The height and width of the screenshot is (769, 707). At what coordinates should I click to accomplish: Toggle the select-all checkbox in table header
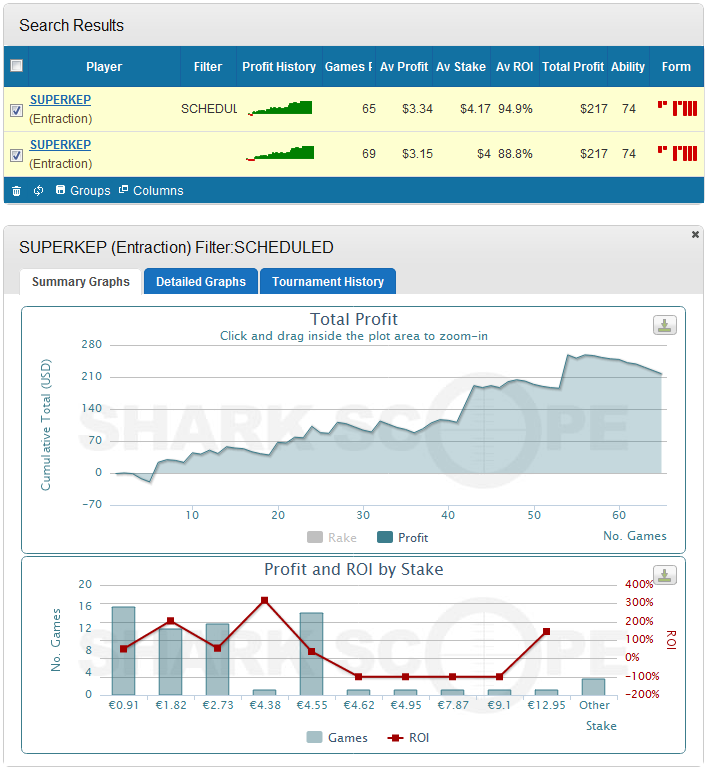(x=17, y=66)
